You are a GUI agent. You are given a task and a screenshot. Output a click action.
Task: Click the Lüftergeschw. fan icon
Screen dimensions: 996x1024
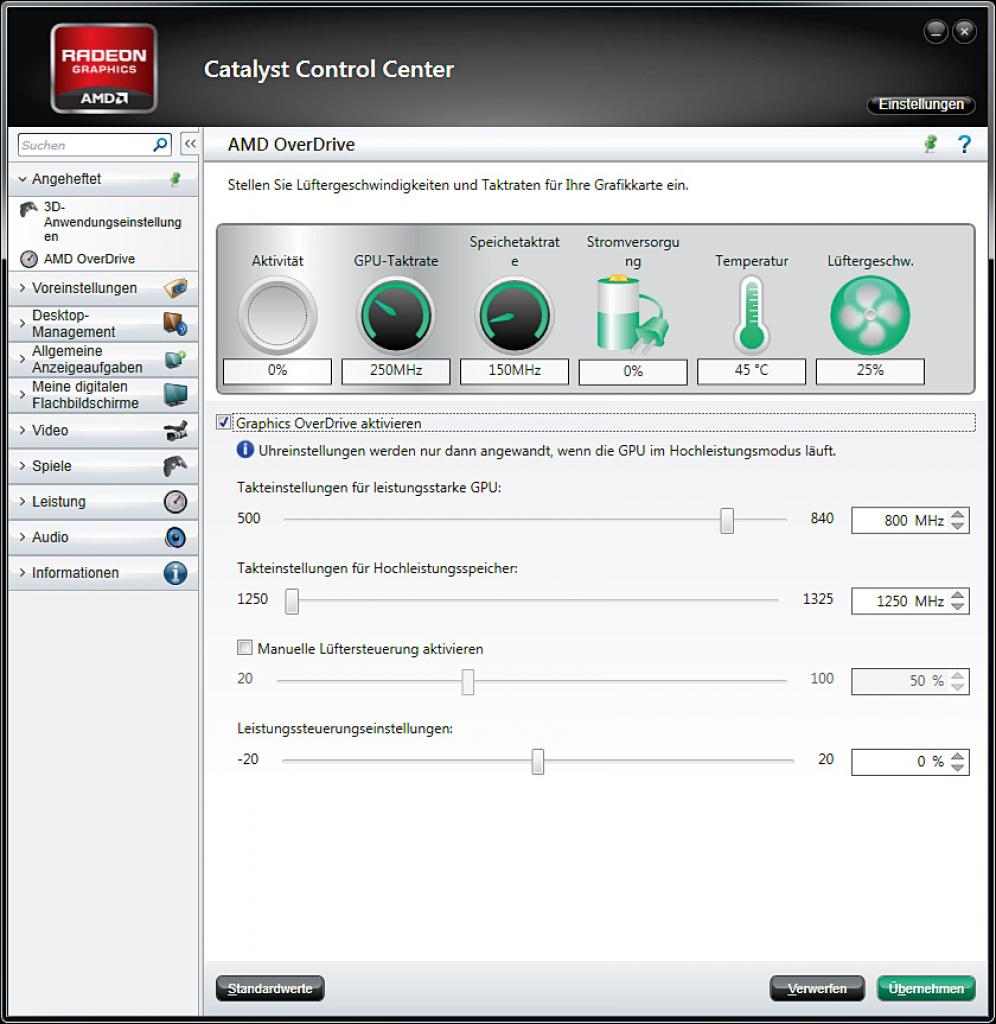870,315
